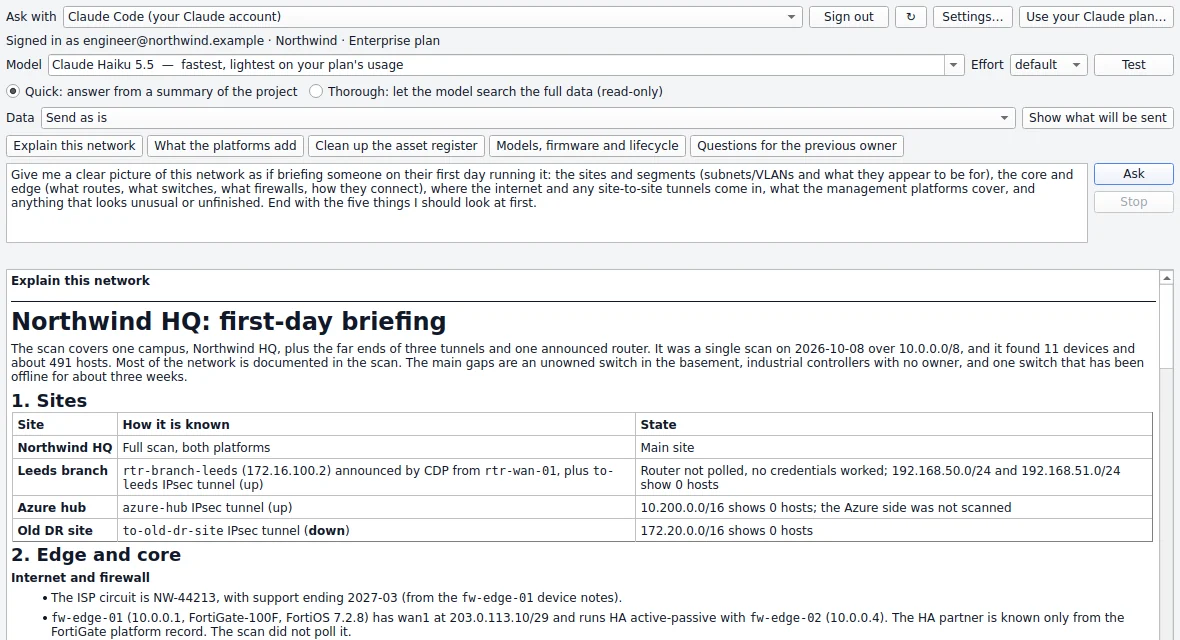
Task: Click the 'Signed in as engineer@northwind.example' line
Action: (223, 41)
